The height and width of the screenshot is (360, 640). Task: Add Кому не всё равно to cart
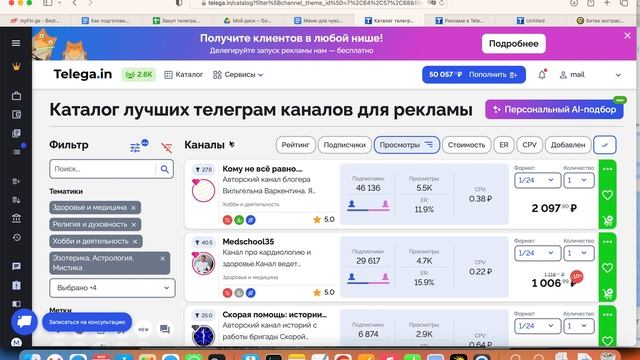pos(607,221)
